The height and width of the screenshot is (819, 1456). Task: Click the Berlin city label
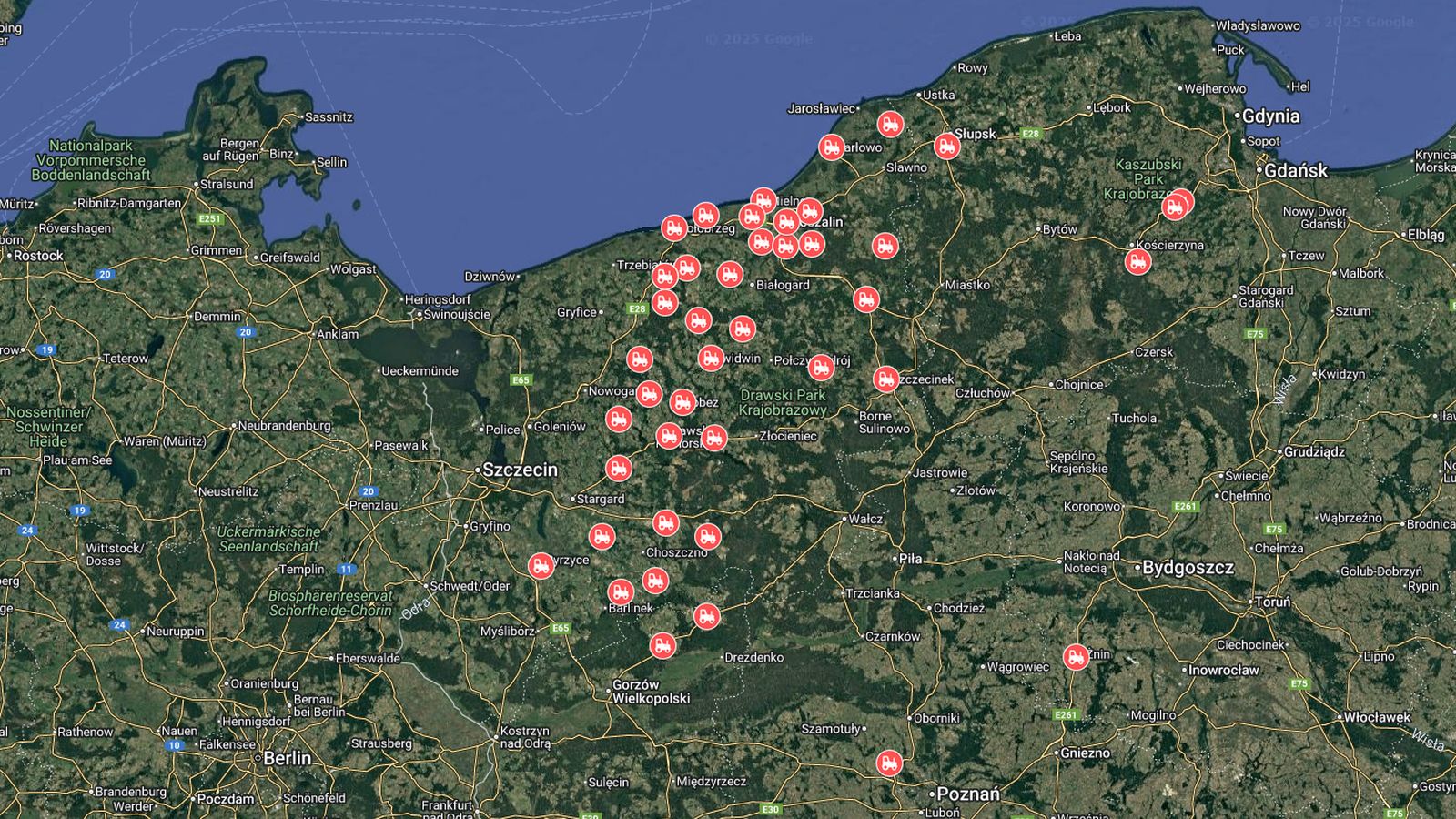tap(288, 758)
